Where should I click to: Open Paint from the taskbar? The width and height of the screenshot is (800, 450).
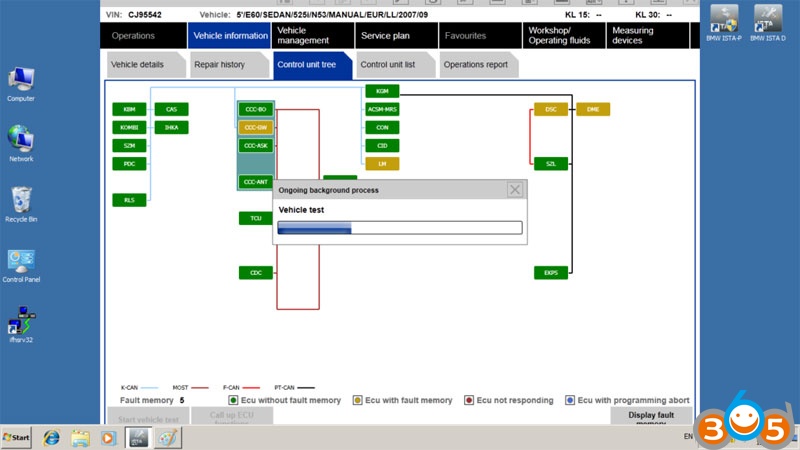pos(167,438)
